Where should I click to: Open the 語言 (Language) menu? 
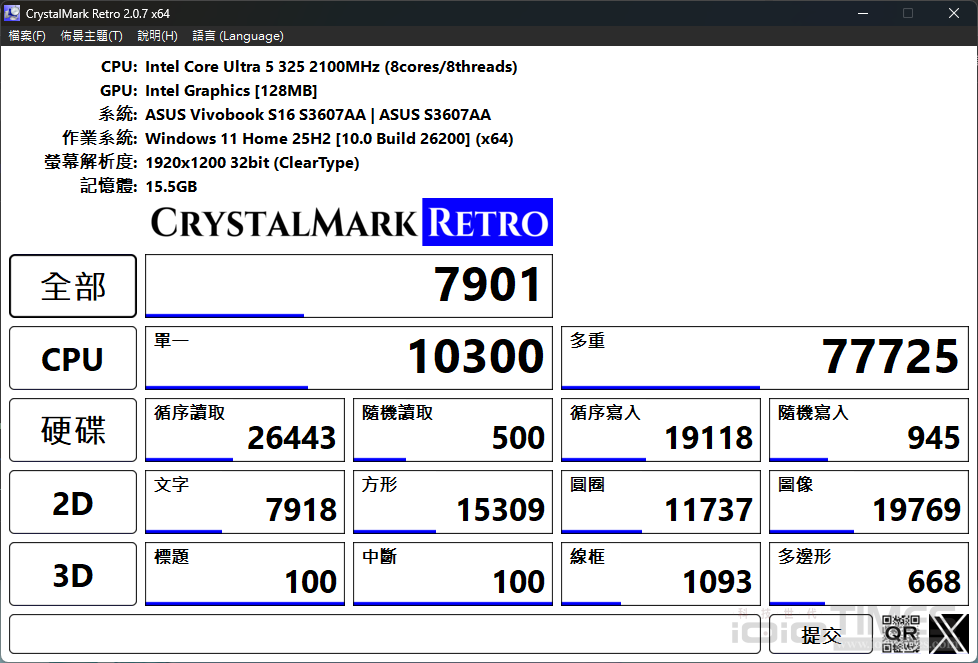point(237,34)
